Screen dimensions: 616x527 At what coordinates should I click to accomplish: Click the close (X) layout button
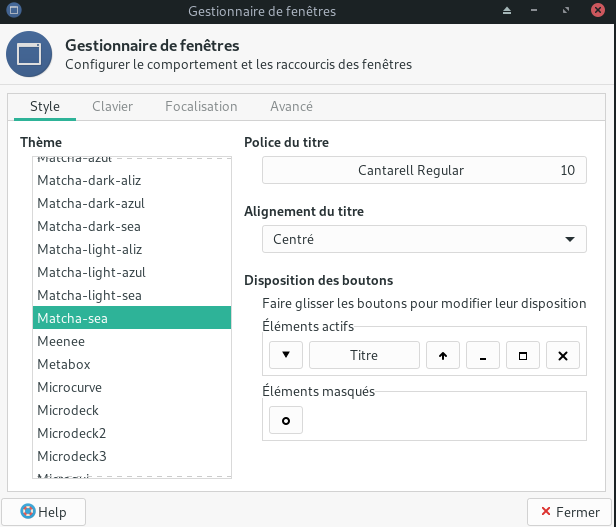pyautogui.click(x=562, y=355)
